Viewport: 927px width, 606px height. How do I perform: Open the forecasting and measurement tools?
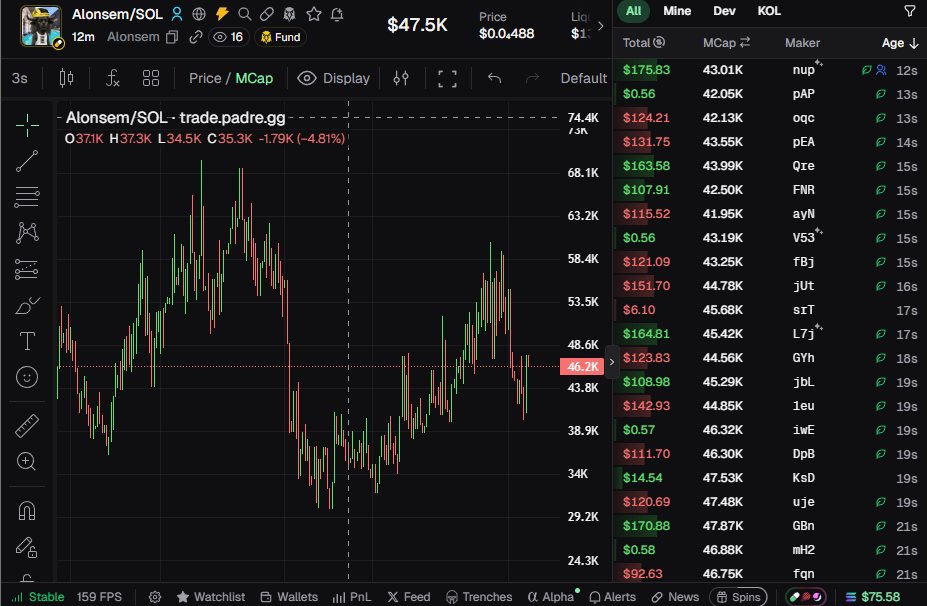coord(27,269)
